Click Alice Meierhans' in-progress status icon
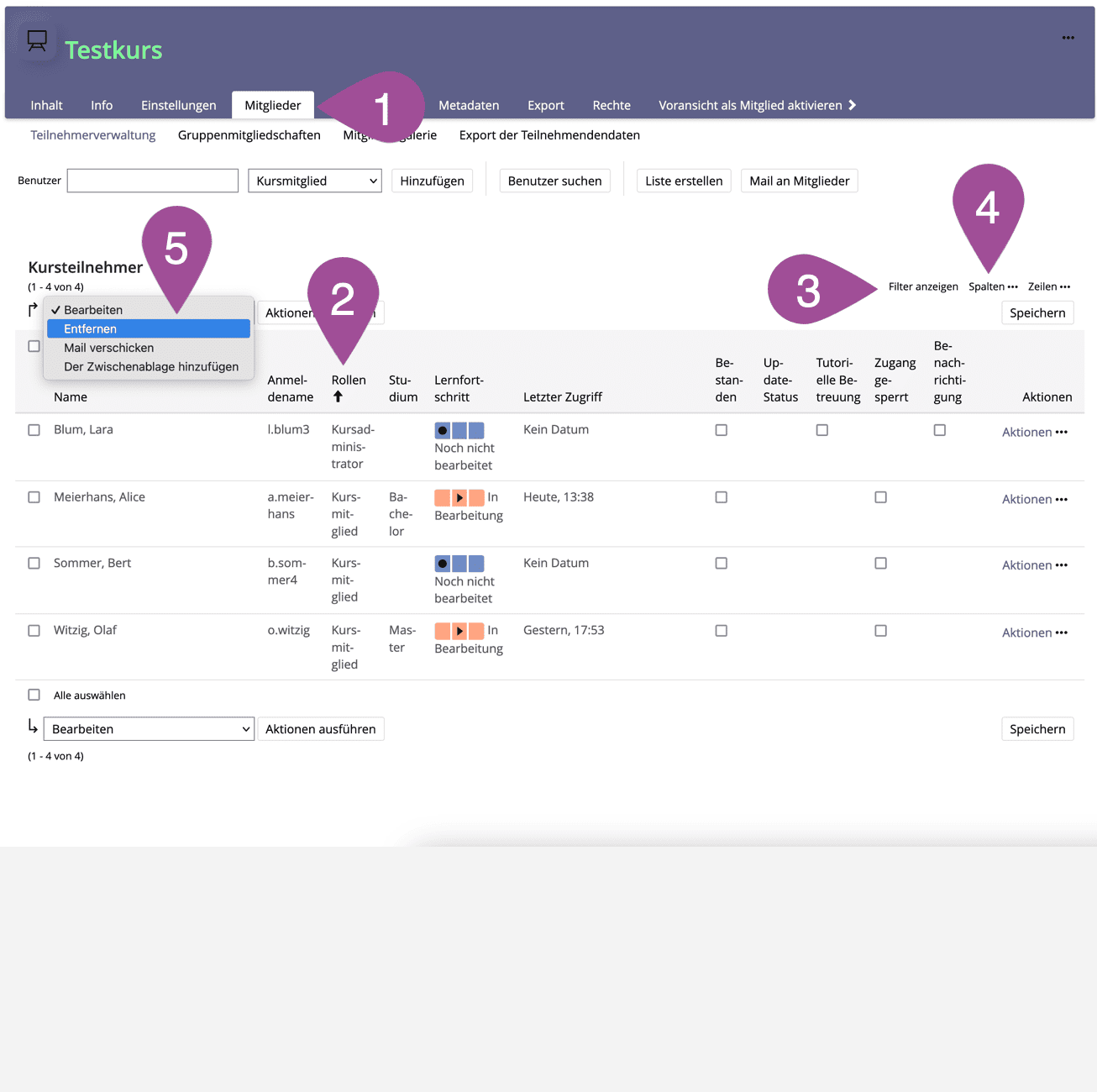The image size is (1097, 1092). point(459,498)
